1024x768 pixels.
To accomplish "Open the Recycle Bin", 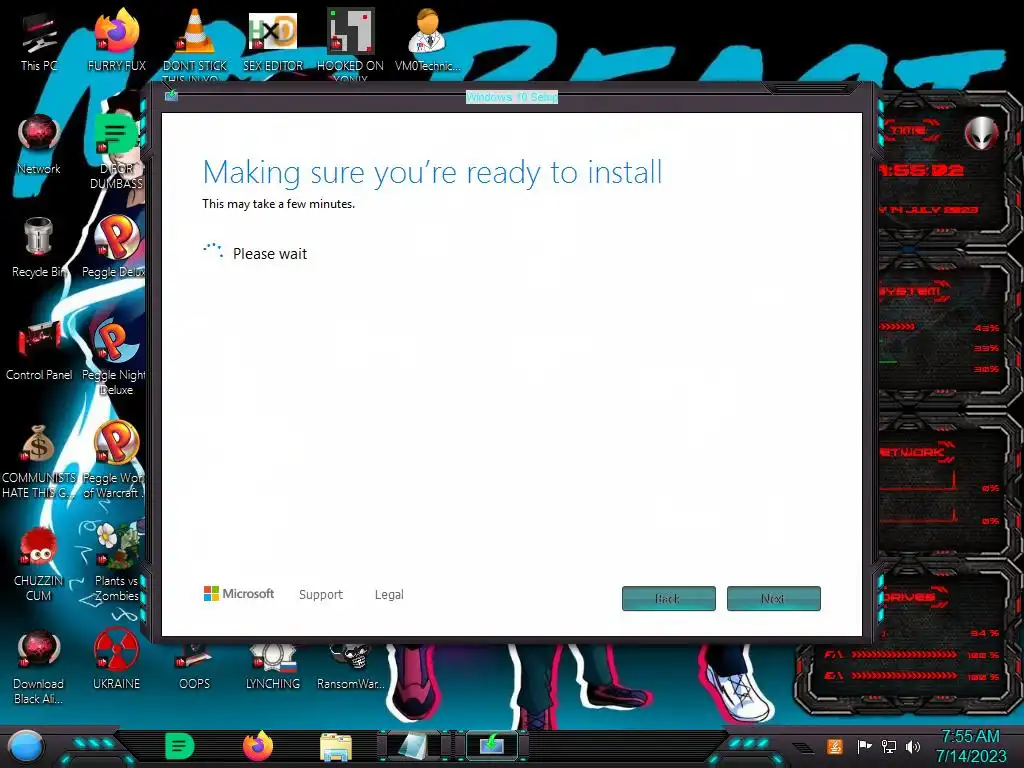I will [39, 247].
